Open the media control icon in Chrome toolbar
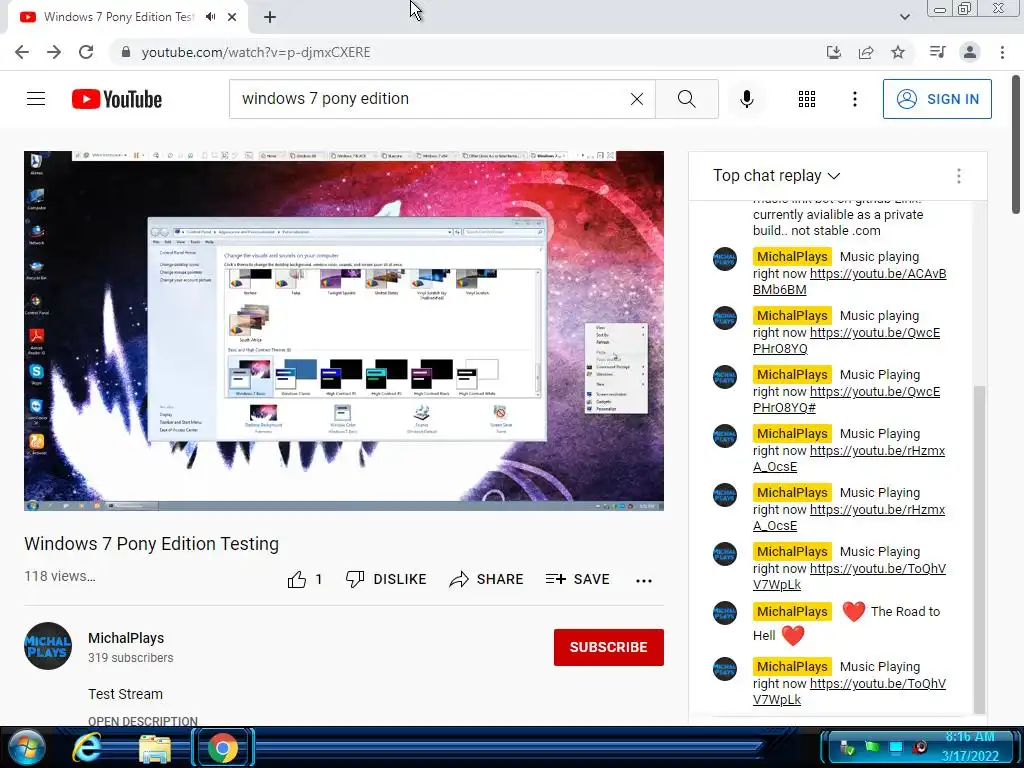The height and width of the screenshot is (768, 1024). (x=938, y=52)
